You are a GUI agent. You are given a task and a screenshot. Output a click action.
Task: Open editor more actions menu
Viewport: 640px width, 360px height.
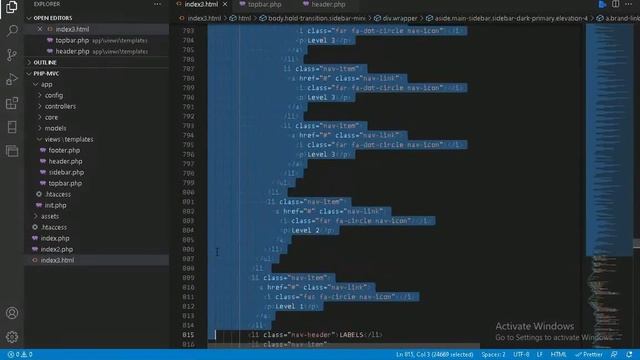(629, 4)
